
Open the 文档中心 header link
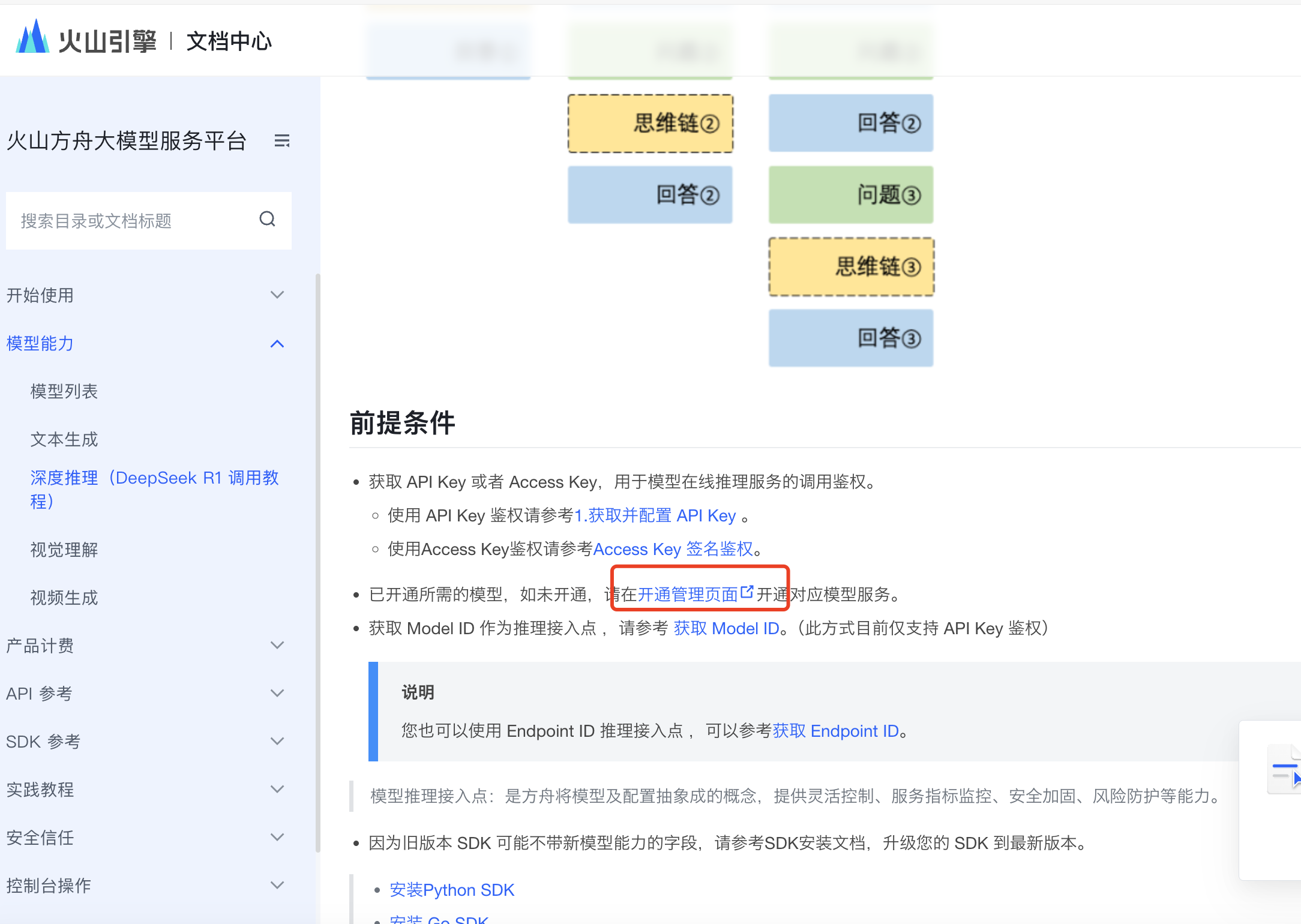(229, 41)
